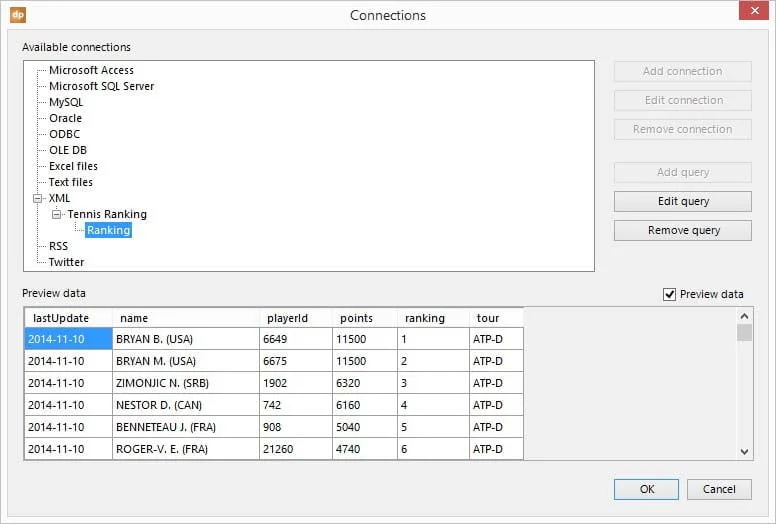Select Oracle connection type

(65, 118)
